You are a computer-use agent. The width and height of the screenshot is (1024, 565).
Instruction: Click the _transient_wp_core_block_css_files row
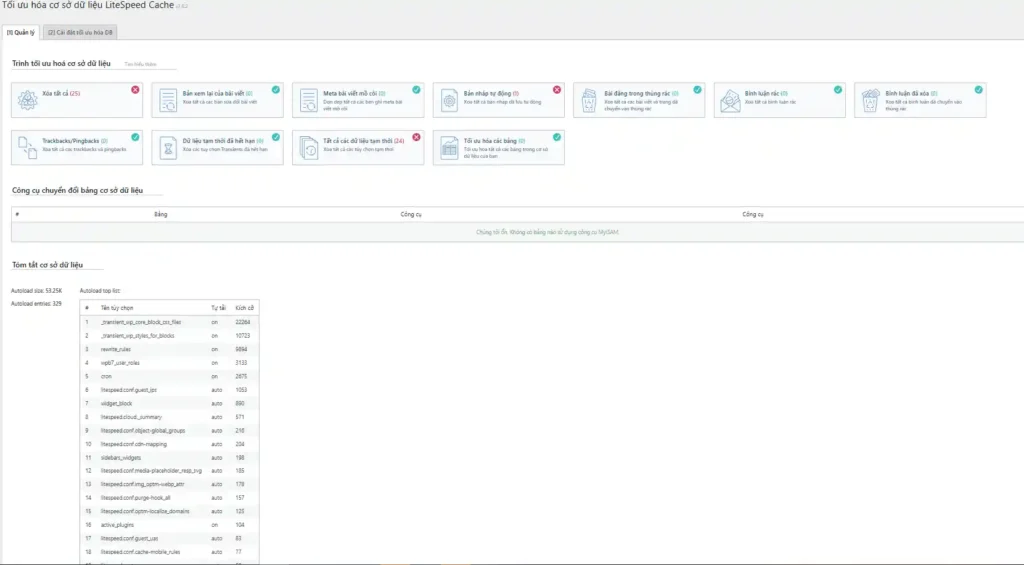point(169,322)
